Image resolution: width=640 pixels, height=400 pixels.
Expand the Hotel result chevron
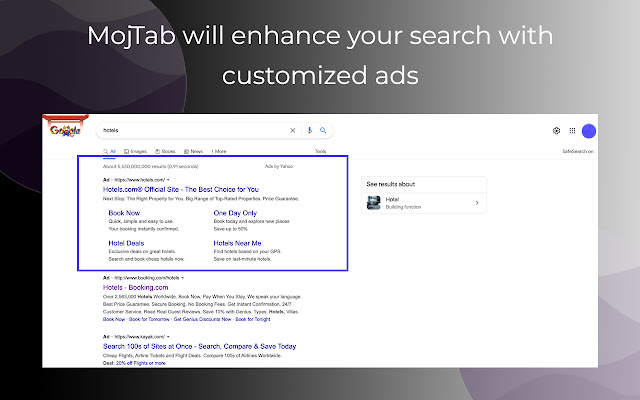[x=477, y=203]
